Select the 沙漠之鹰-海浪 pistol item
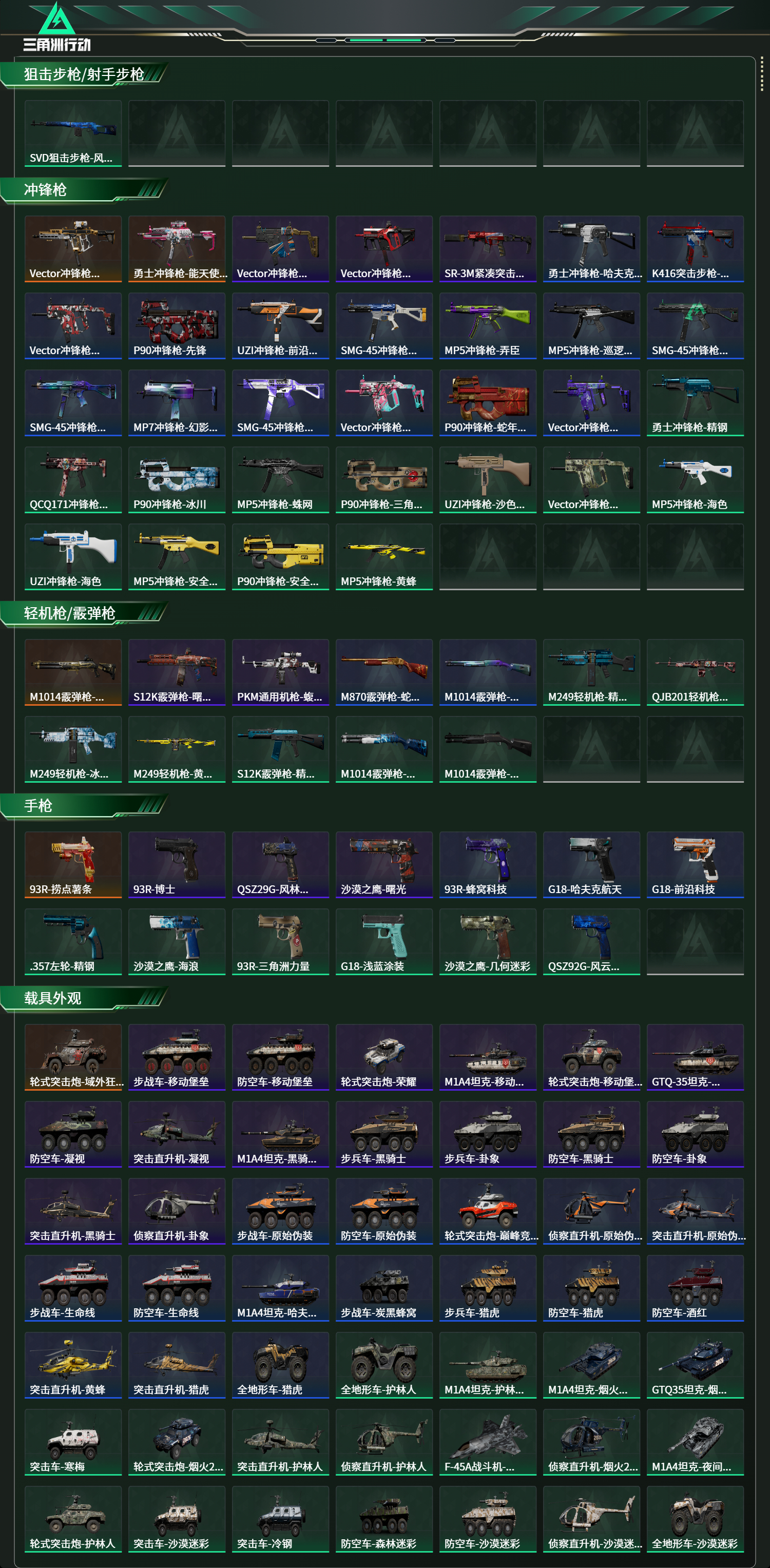The image size is (770, 1568). (177, 942)
